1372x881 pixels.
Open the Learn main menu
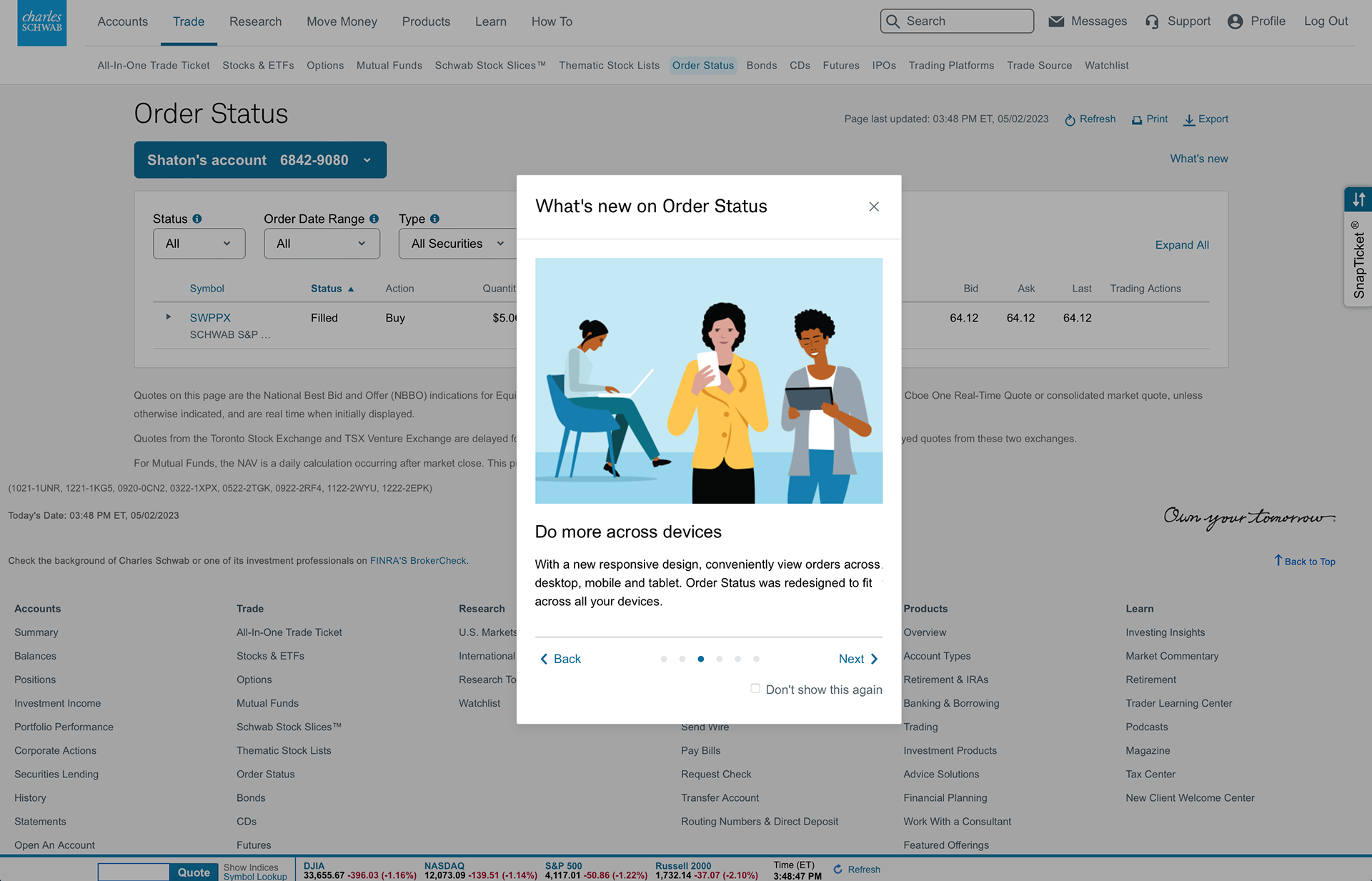point(491,21)
